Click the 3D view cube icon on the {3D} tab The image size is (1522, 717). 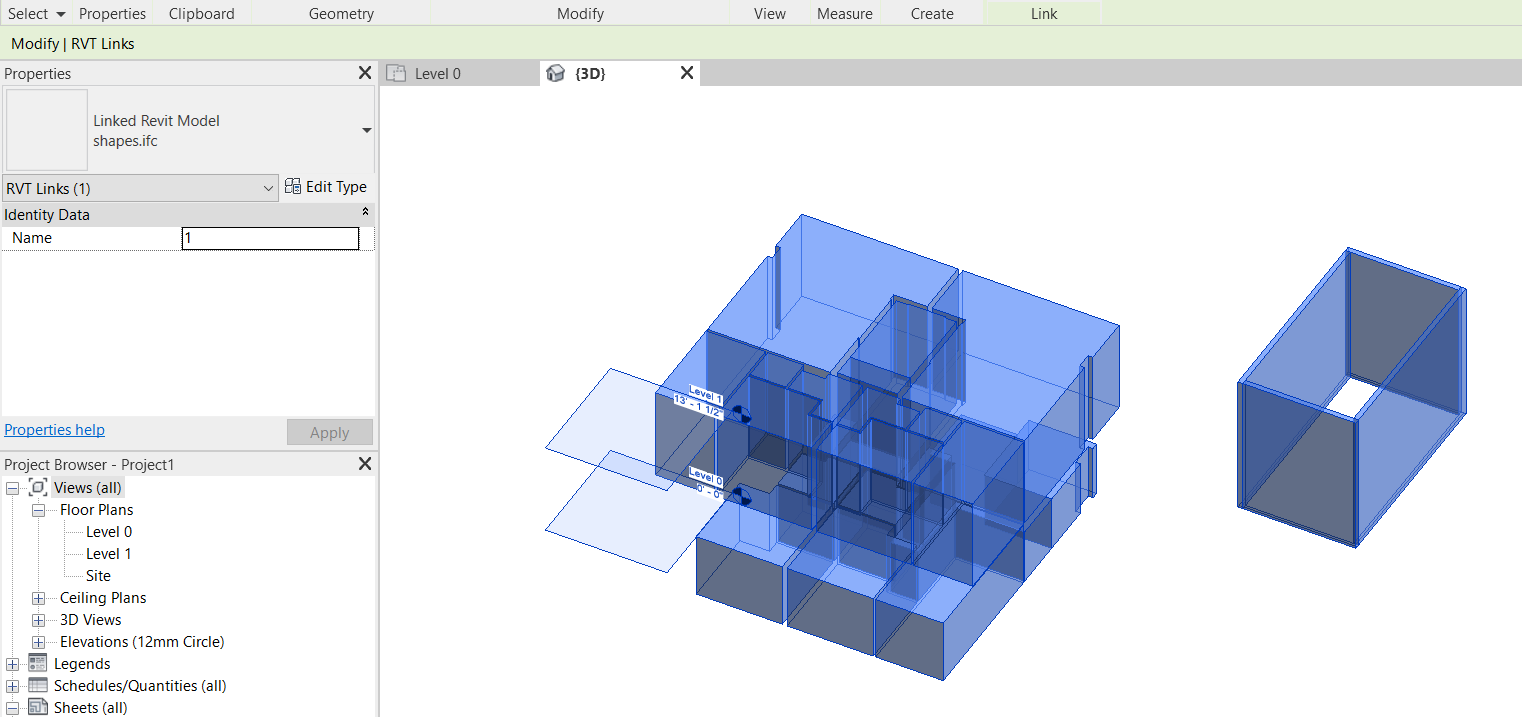tap(556, 72)
